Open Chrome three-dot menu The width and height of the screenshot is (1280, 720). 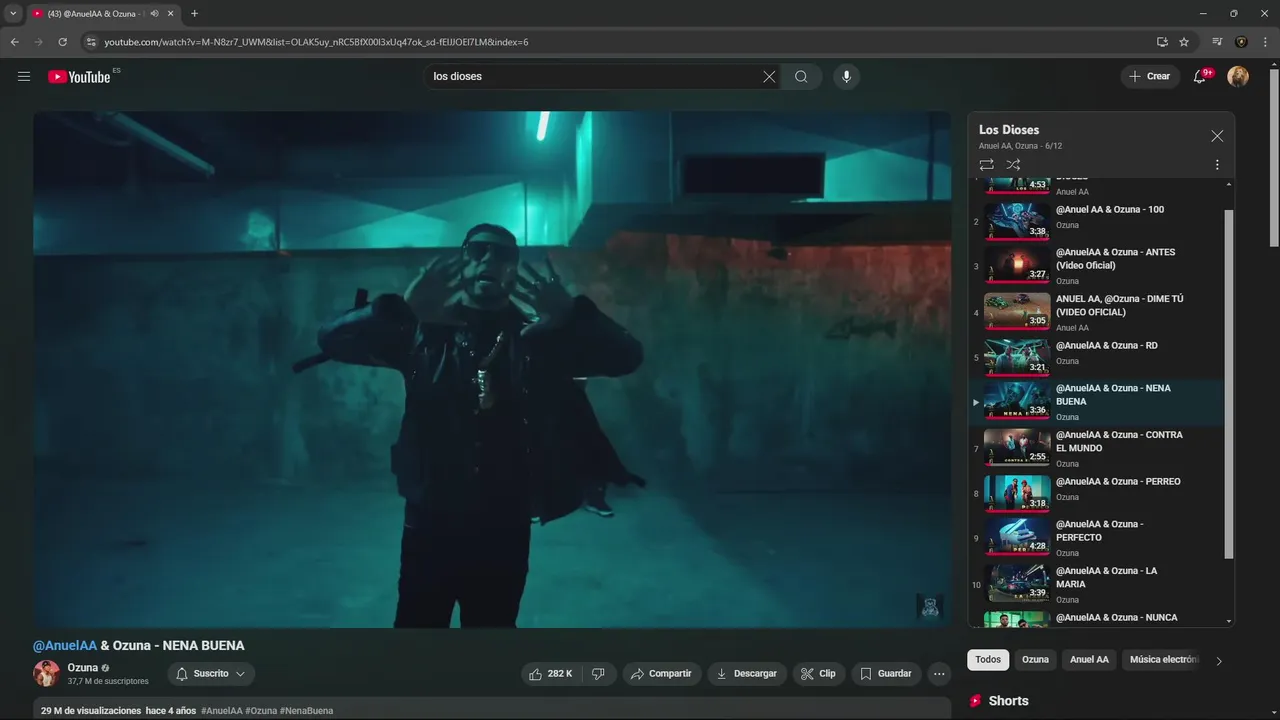click(x=1265, y=42)
